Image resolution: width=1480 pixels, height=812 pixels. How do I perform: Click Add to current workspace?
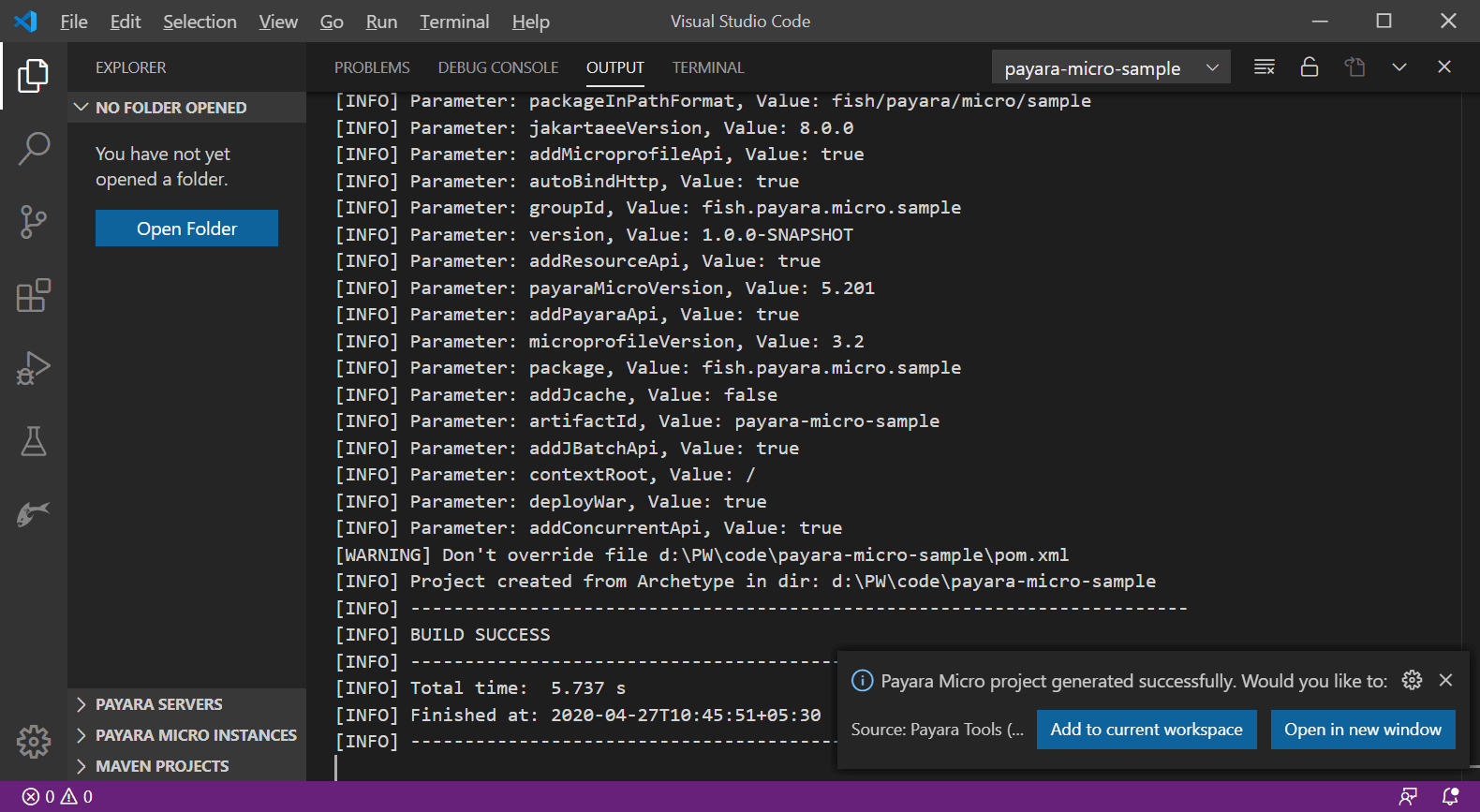(x=1147, y=730)
